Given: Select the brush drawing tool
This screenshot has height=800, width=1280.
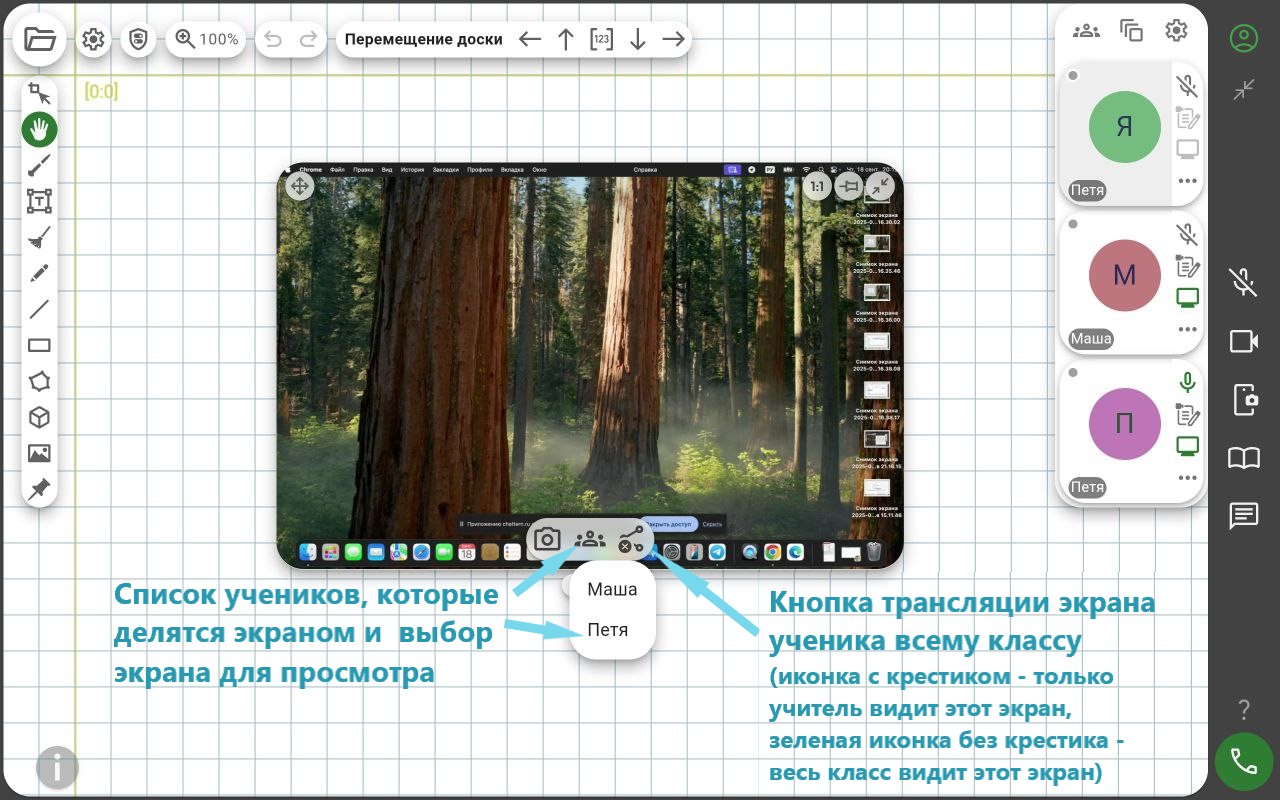Looking at the screenshot, I should tap(39, 166).
